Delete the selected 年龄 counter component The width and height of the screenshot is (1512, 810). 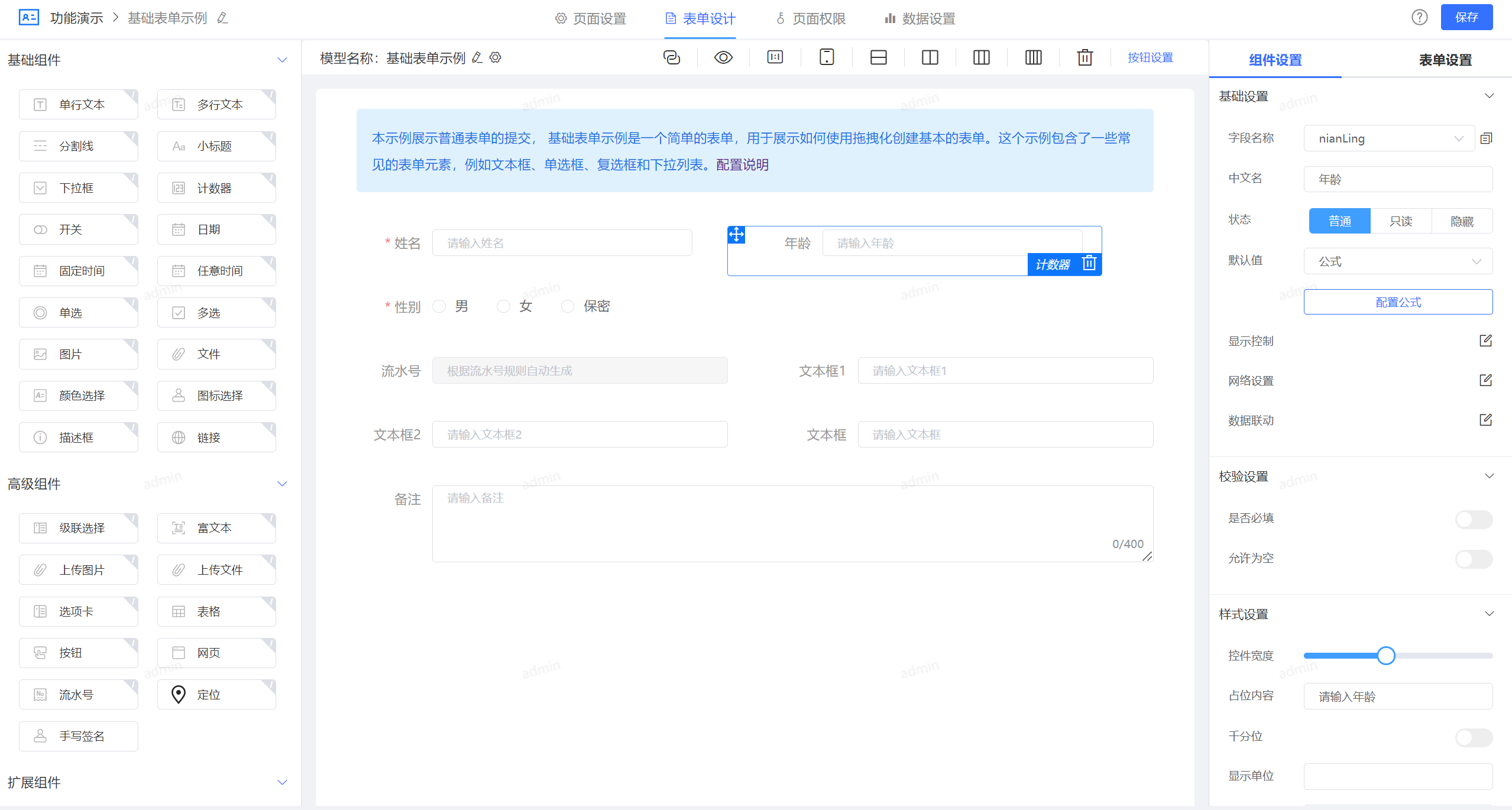tap(1089, 263)
